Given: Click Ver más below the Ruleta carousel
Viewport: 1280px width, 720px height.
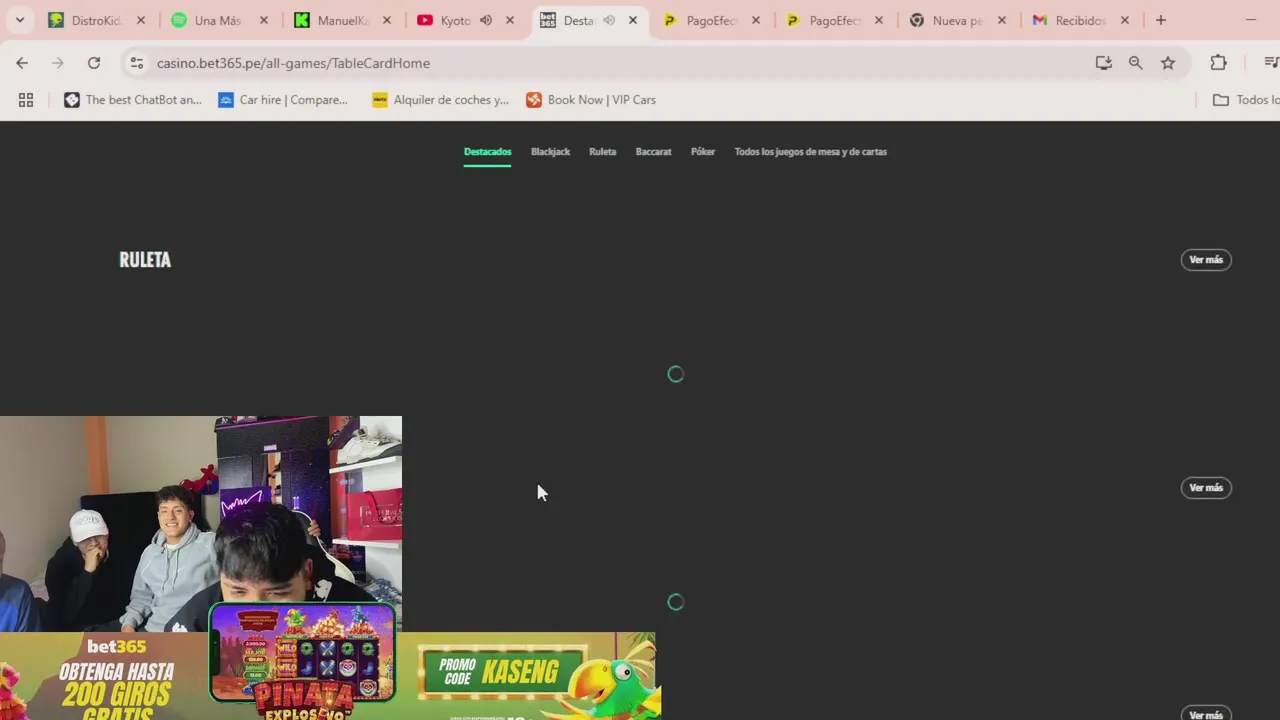Looking at the screenshot, I should point(1206,488).
